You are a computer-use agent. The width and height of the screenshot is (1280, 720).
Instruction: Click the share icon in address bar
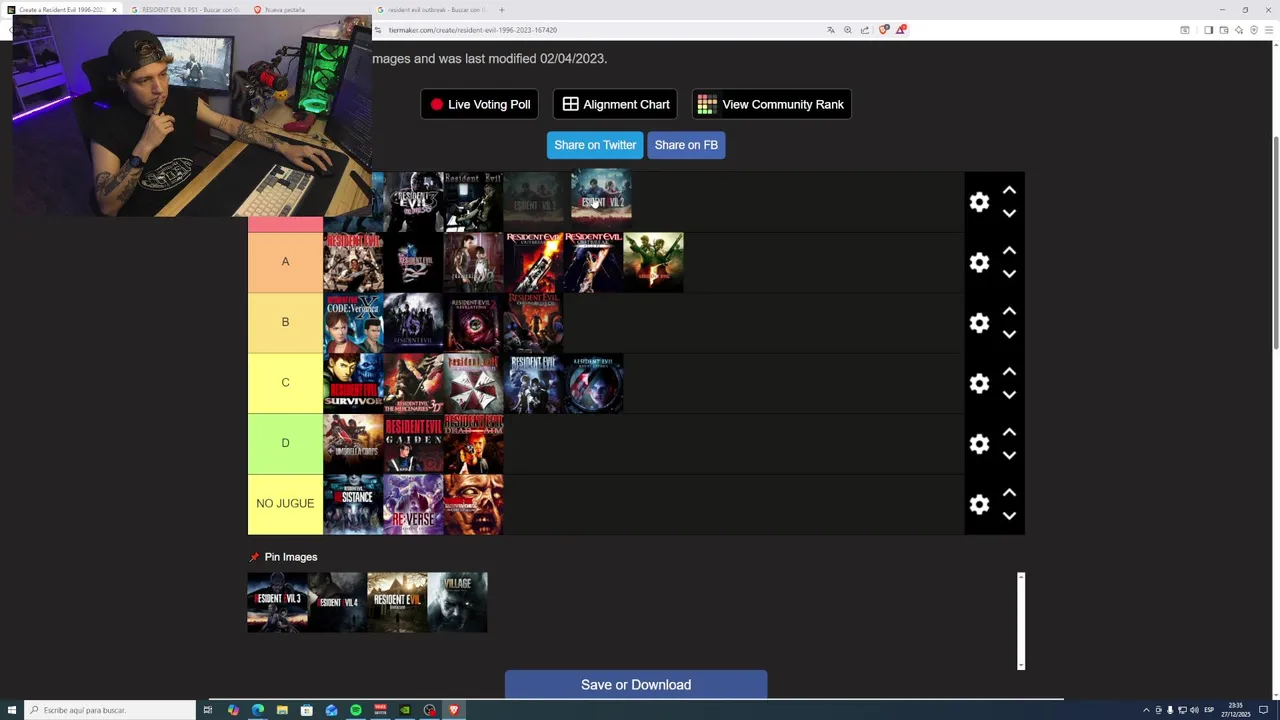[865, 30]
